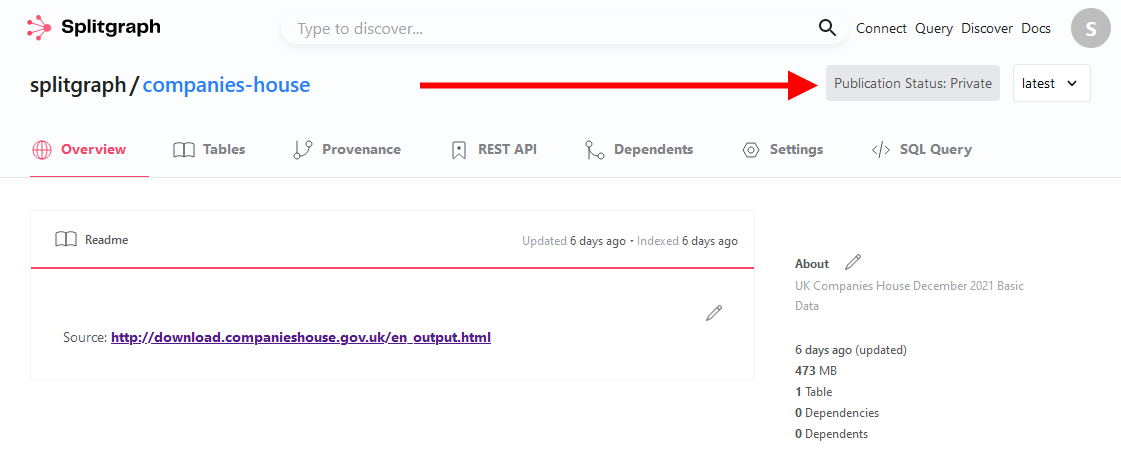Screen dimensions: 1121x458
Task: Edit the About description pencil icon
Action: [853, 262]
